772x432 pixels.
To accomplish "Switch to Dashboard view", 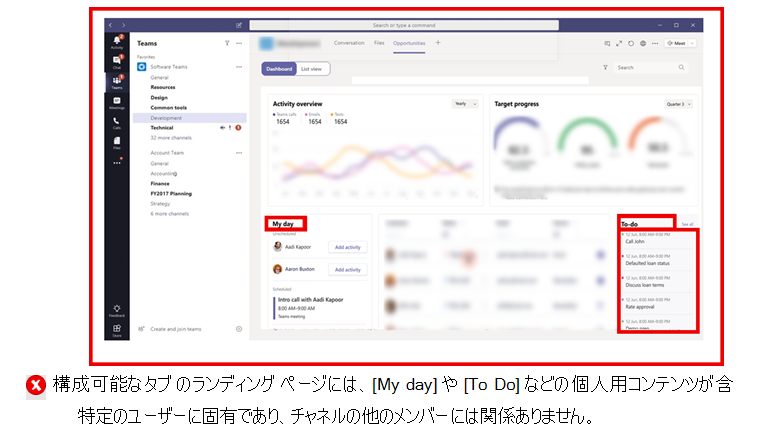I will click(279, 69).
